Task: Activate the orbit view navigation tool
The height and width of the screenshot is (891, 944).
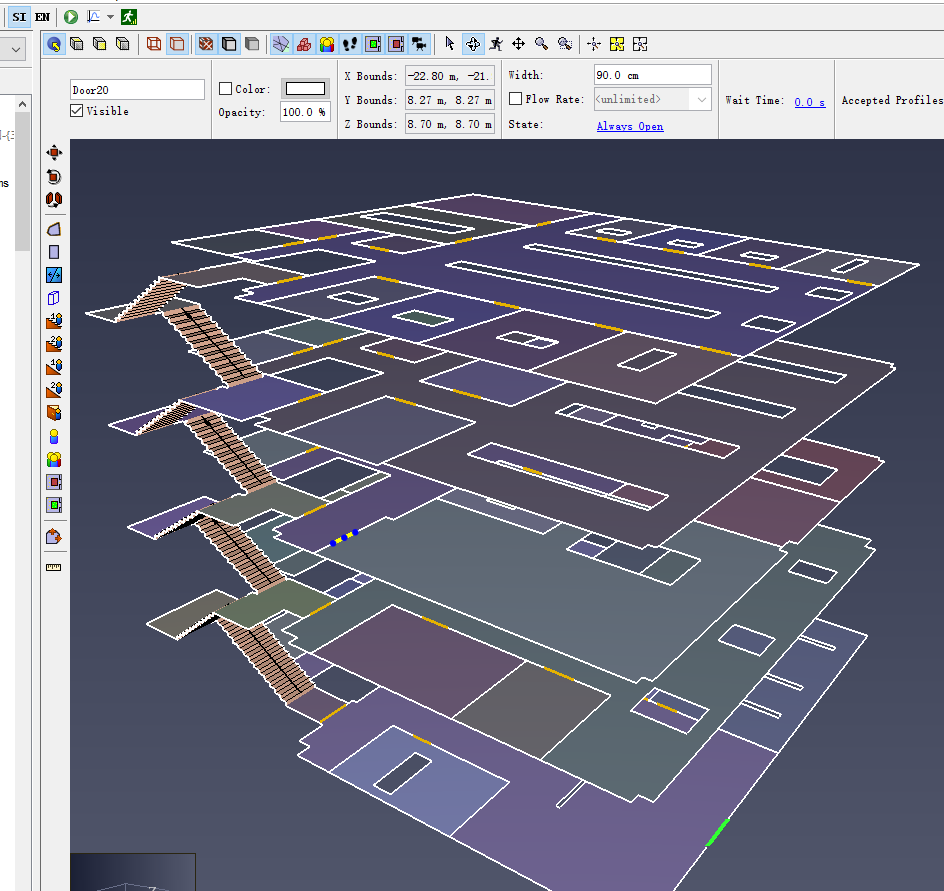Action: pyautogui.click(x=473, y=44)
